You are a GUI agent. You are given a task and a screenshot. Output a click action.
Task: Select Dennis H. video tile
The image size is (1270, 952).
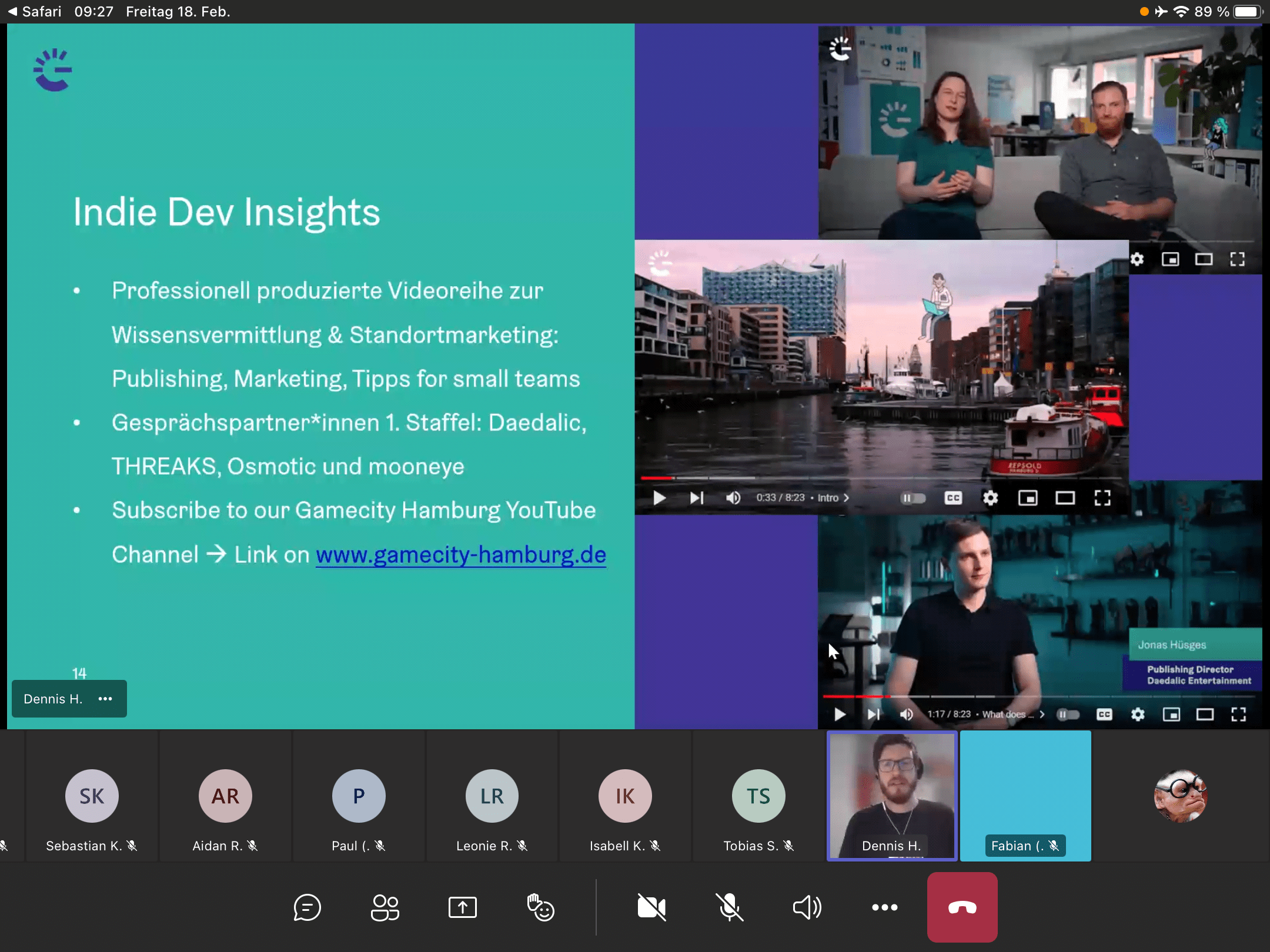892,796
